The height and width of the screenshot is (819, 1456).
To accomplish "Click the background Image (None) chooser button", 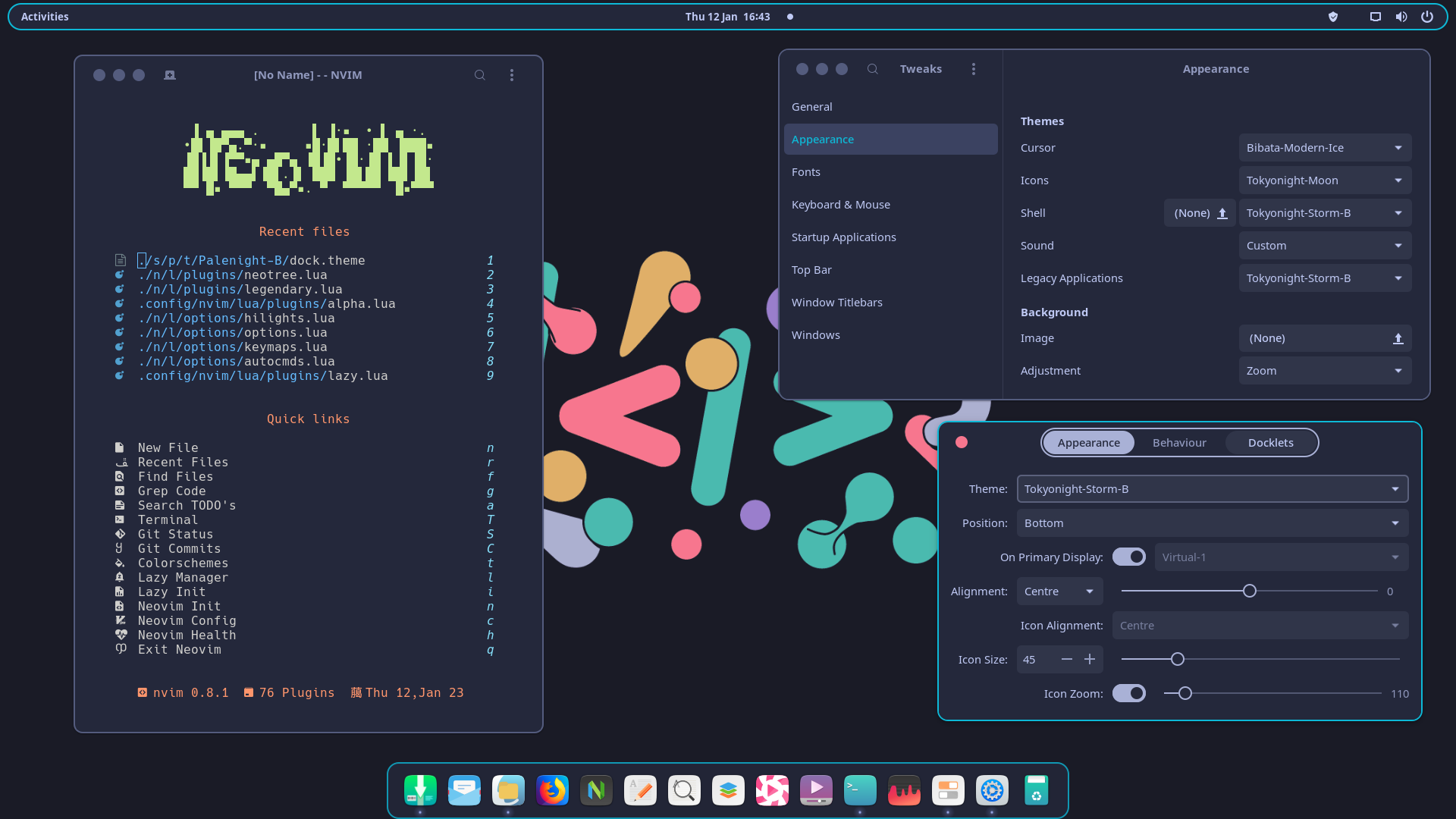I will [x=1325, y=338].
